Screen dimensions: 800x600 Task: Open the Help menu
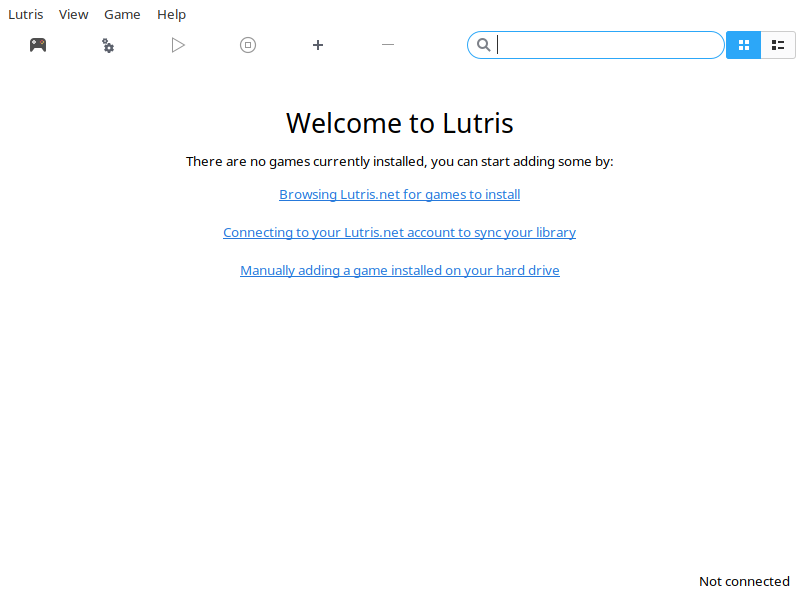pos(171,14)
